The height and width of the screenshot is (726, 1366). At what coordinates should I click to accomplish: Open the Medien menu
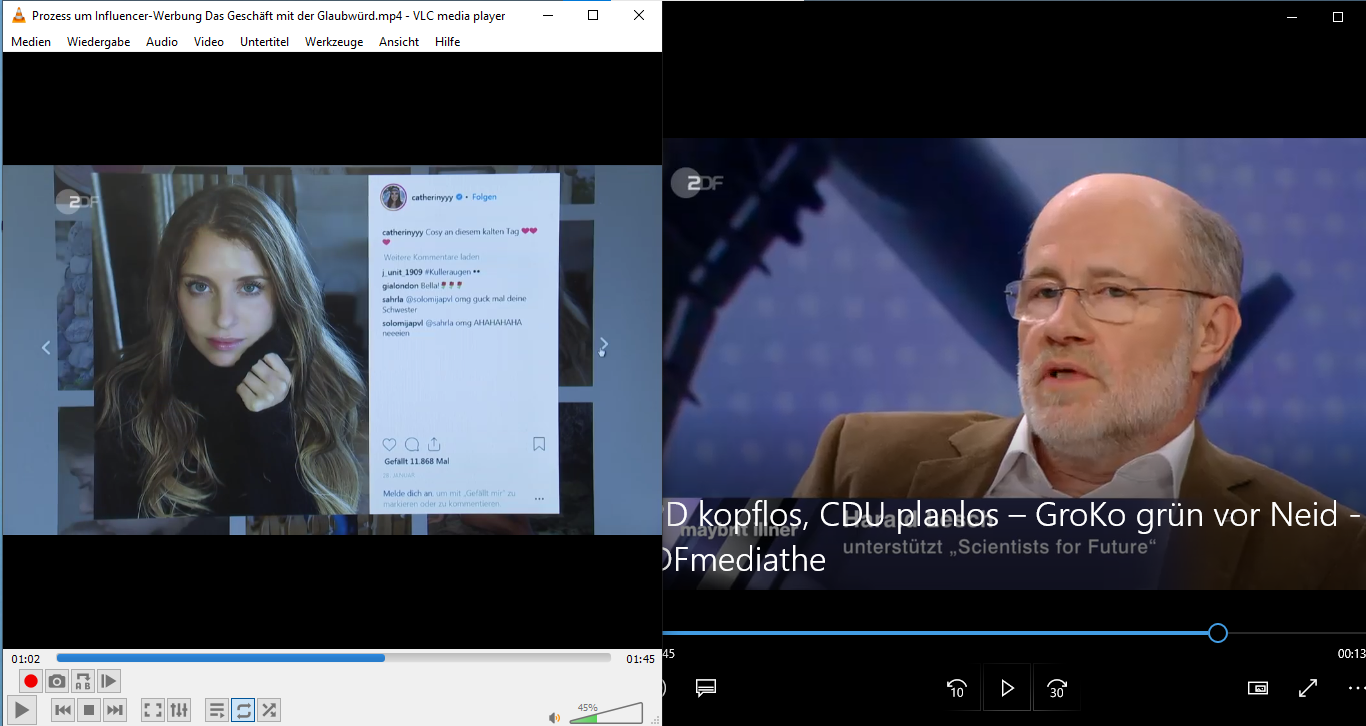tap(31, 42)
